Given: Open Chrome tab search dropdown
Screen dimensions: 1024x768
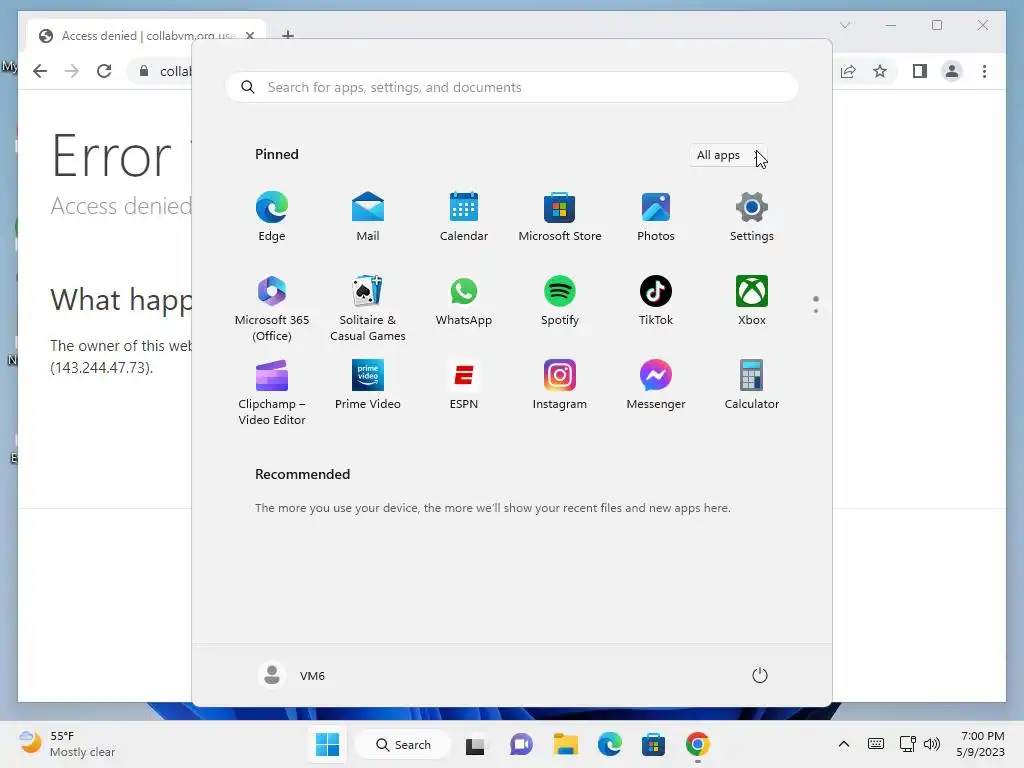Looking at the screenshot, I should pos(845,25).
